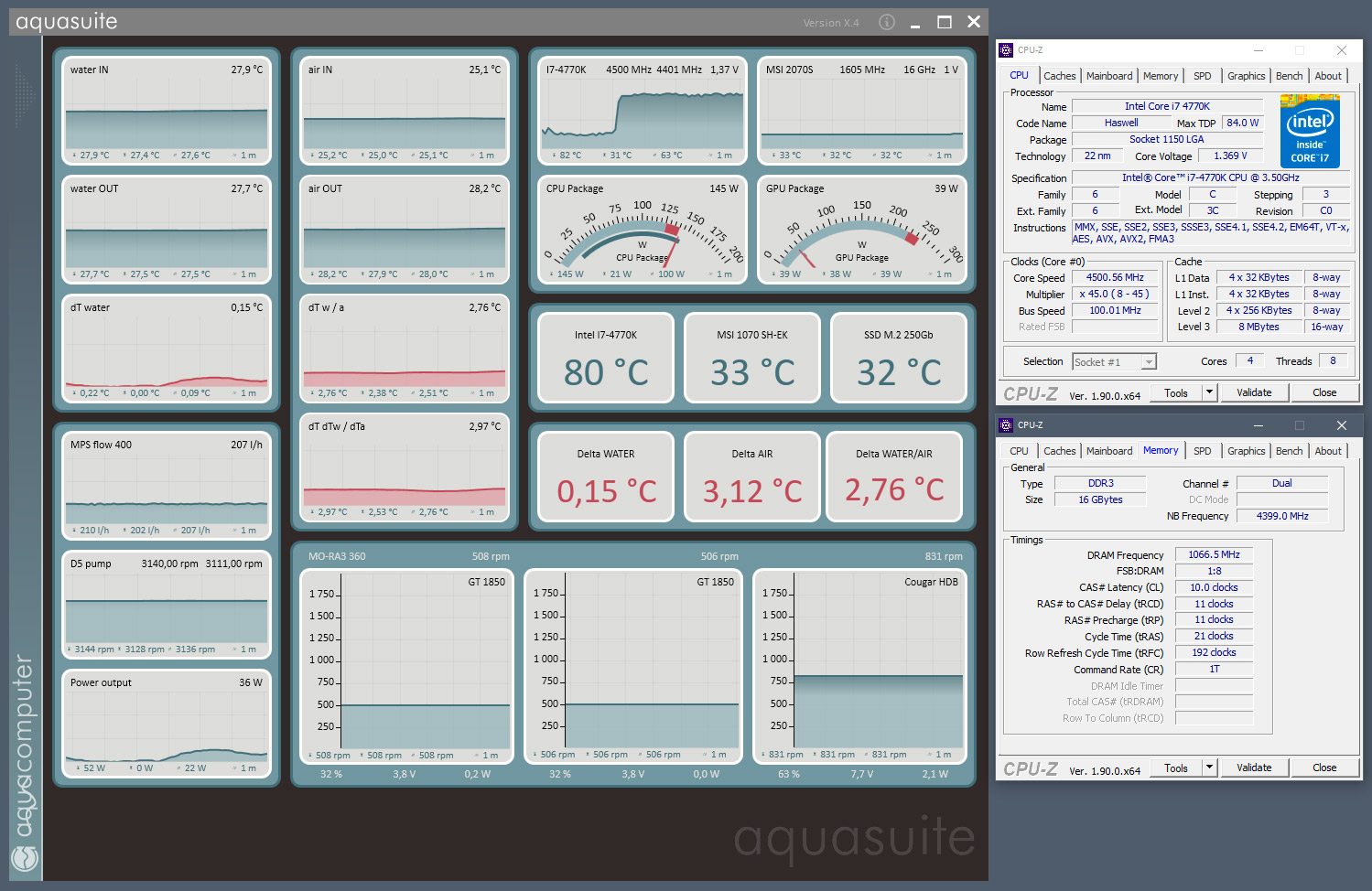Switch to Mainboard tab in CPU-Z processor window
The width and height of the screenshot is (1372, 891).
pos(1109,76)
